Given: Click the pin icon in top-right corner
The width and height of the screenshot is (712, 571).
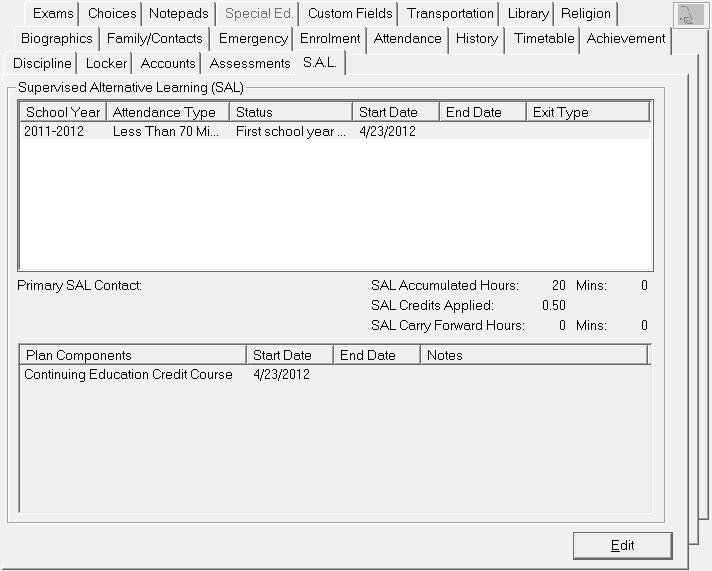Looking at the screenshot, I should point(689,15).
